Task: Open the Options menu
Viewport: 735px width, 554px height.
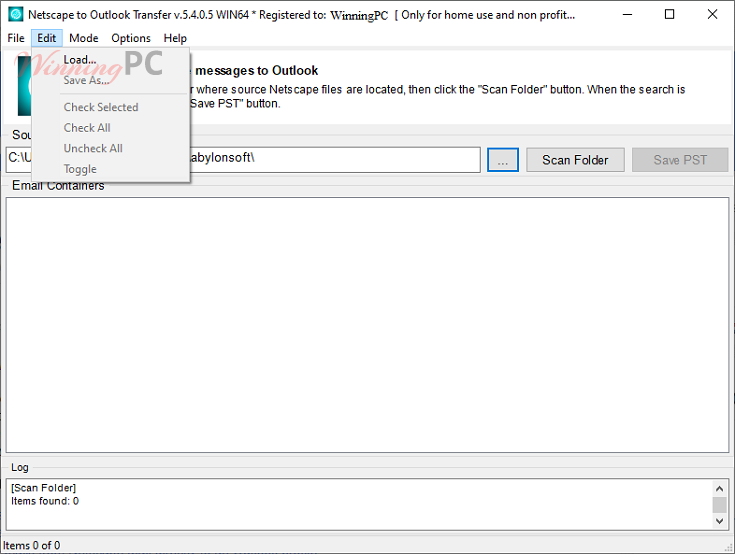Action: pyautogui.click(x=131, y=38)
